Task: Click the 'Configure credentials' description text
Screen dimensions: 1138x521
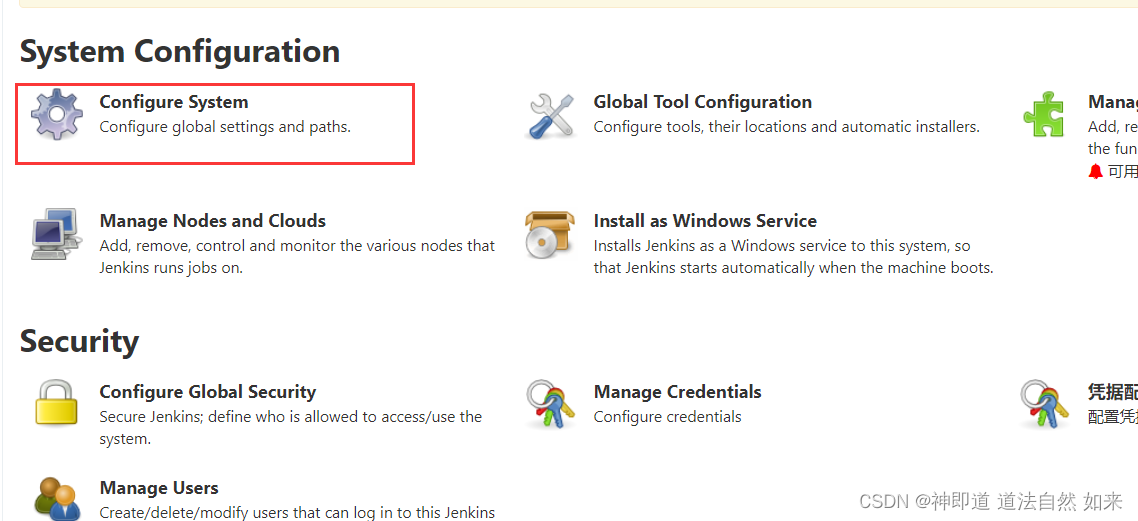Action: tap(667, 417)
